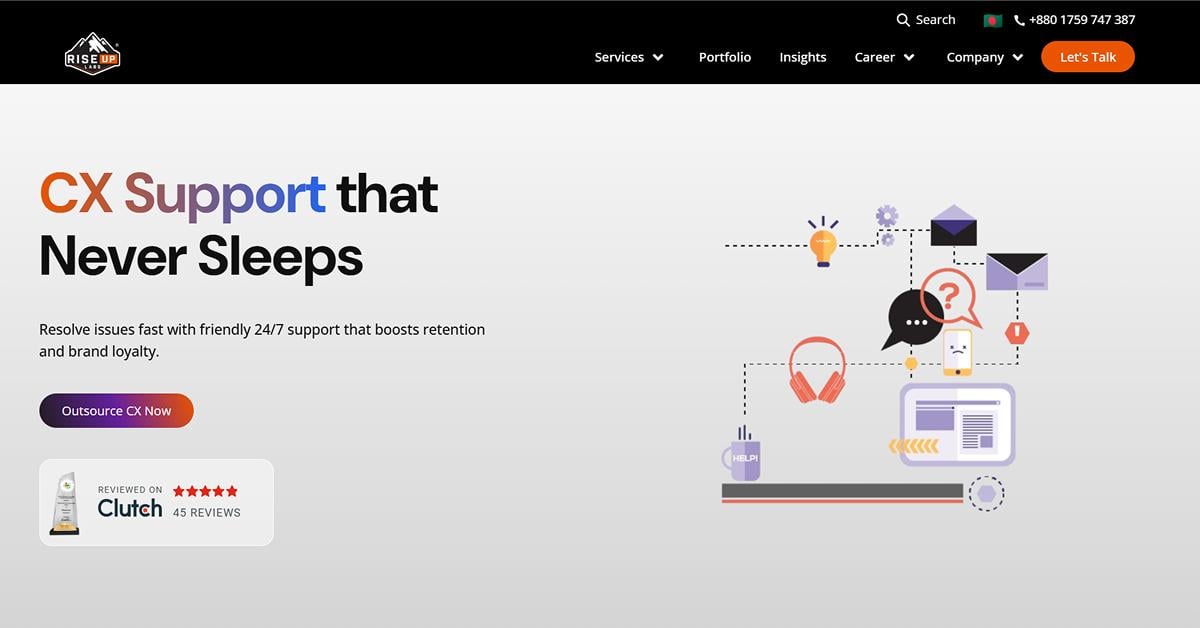Go to the Portfolio page
The image size is (1200, 628).
(725, 57)
